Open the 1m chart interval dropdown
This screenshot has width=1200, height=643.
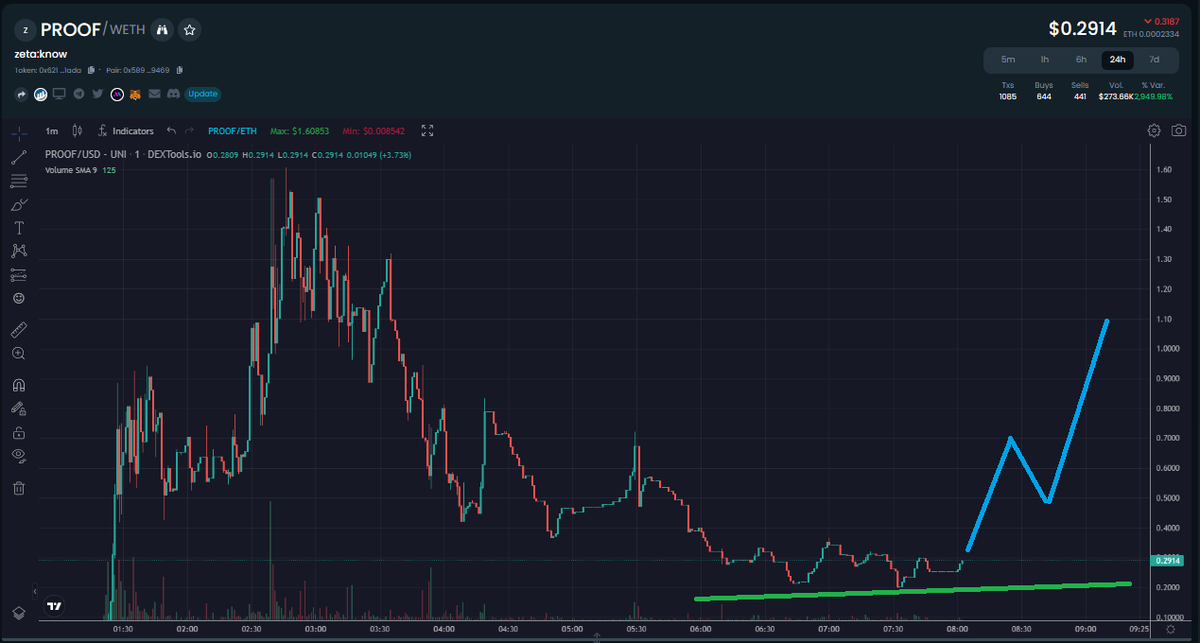tap(52, 131)
